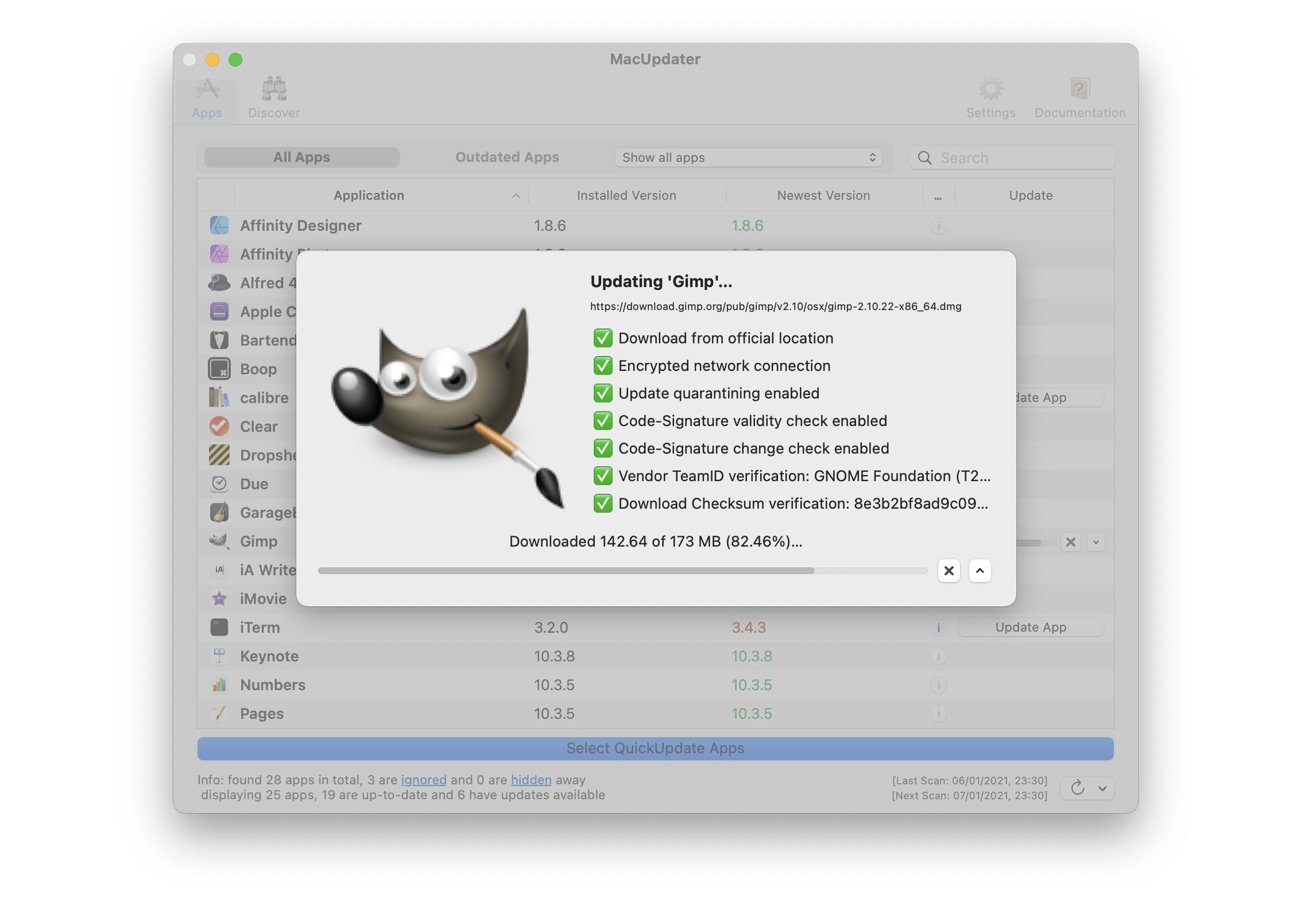
Task: Open the 'Show all apps' dropdown
Action: pyautogui.click(x=748, y=157)
